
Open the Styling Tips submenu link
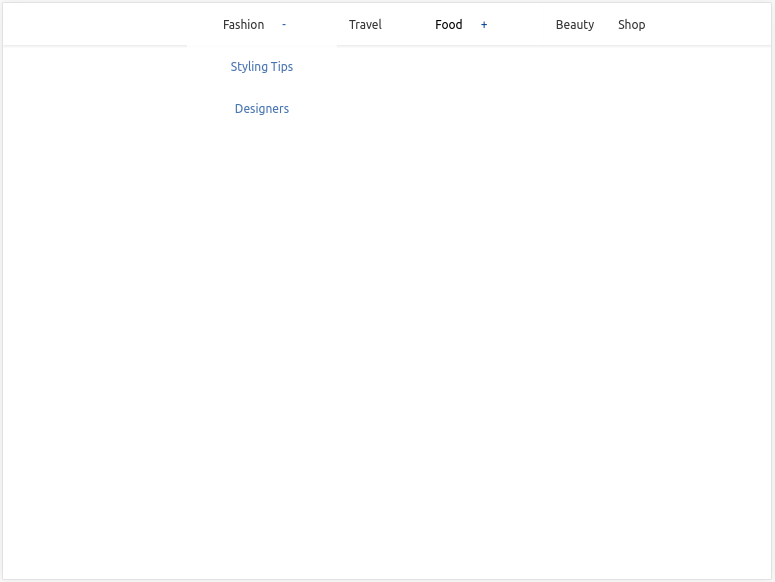coord(261,67)
